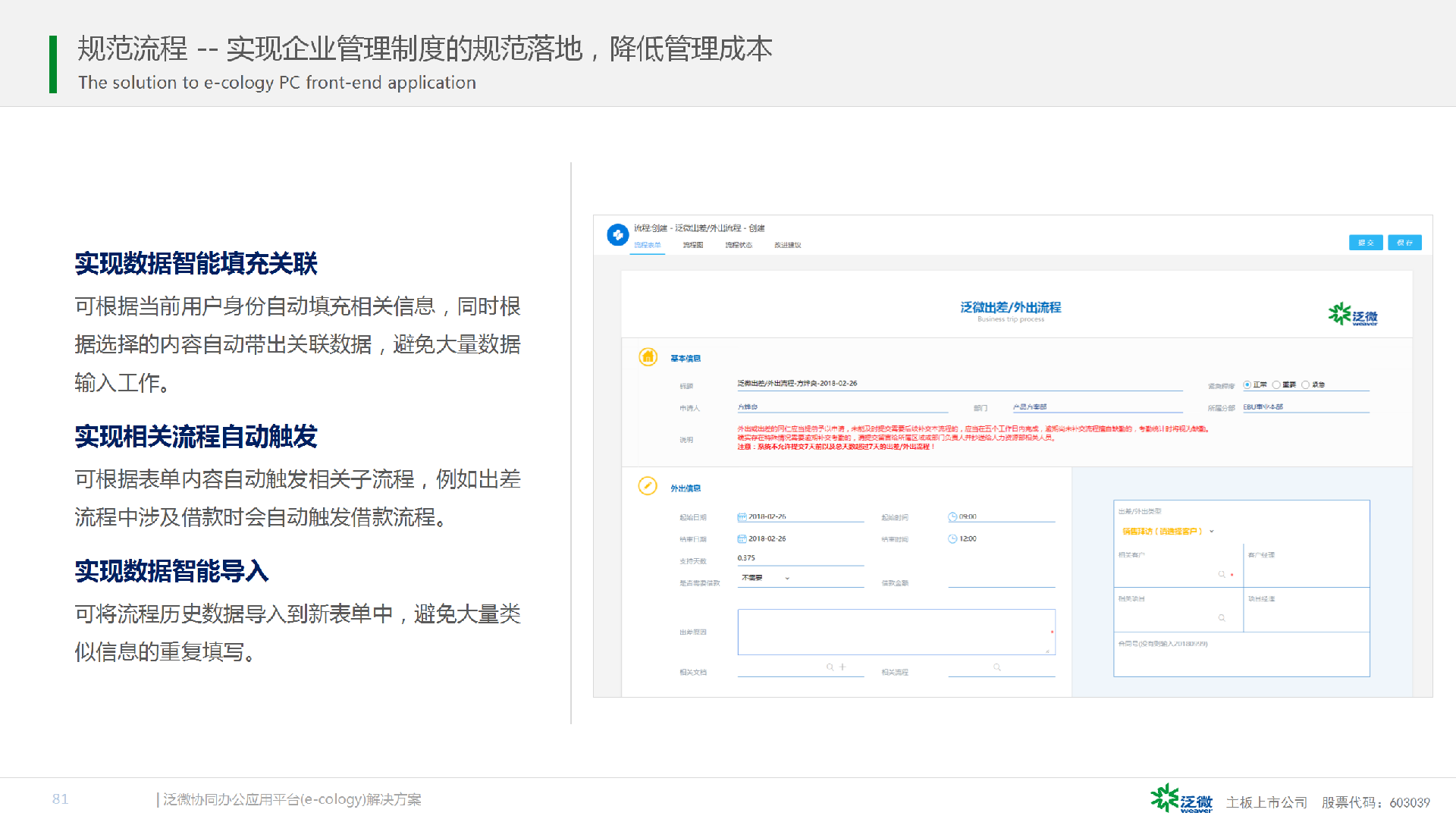The image size is (1456, 819).
Task: Open the 不需要 loan dropdown
Action: 766,579
